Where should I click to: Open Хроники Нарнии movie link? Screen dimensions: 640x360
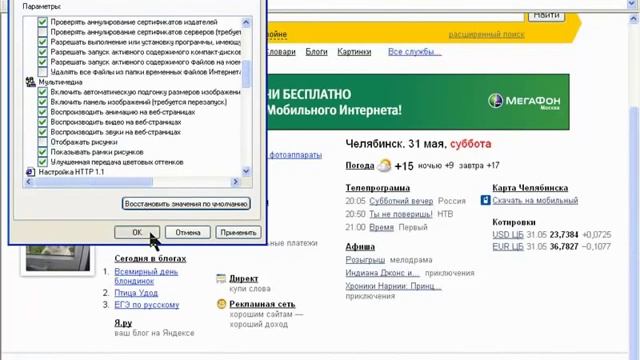393,286
